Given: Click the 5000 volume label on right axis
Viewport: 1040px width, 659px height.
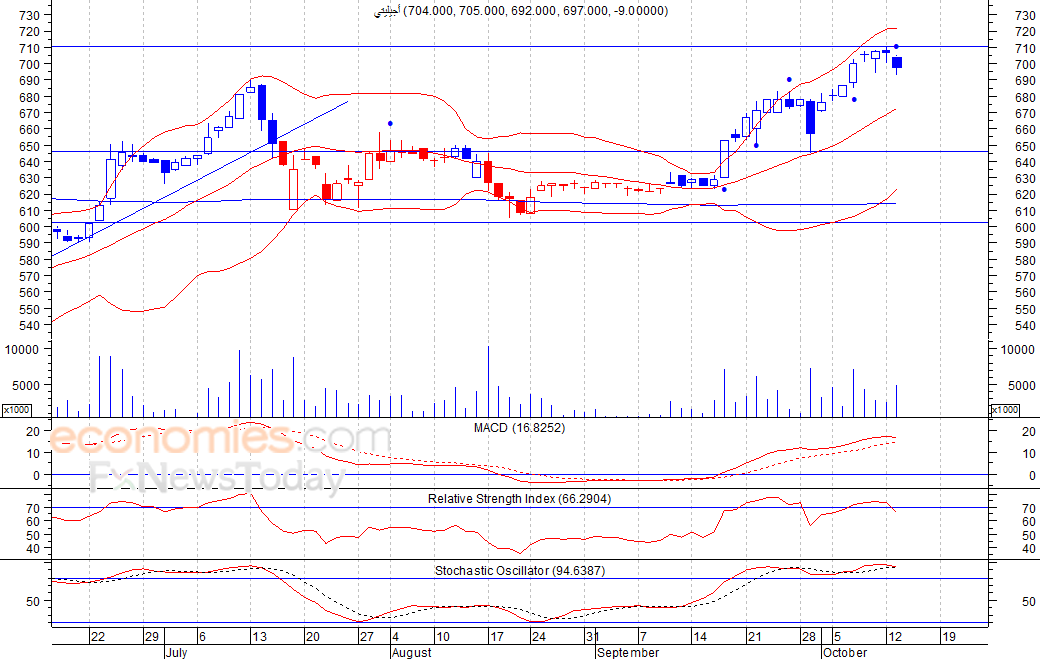Looking at the screenshot, I should pos(1021,386).
